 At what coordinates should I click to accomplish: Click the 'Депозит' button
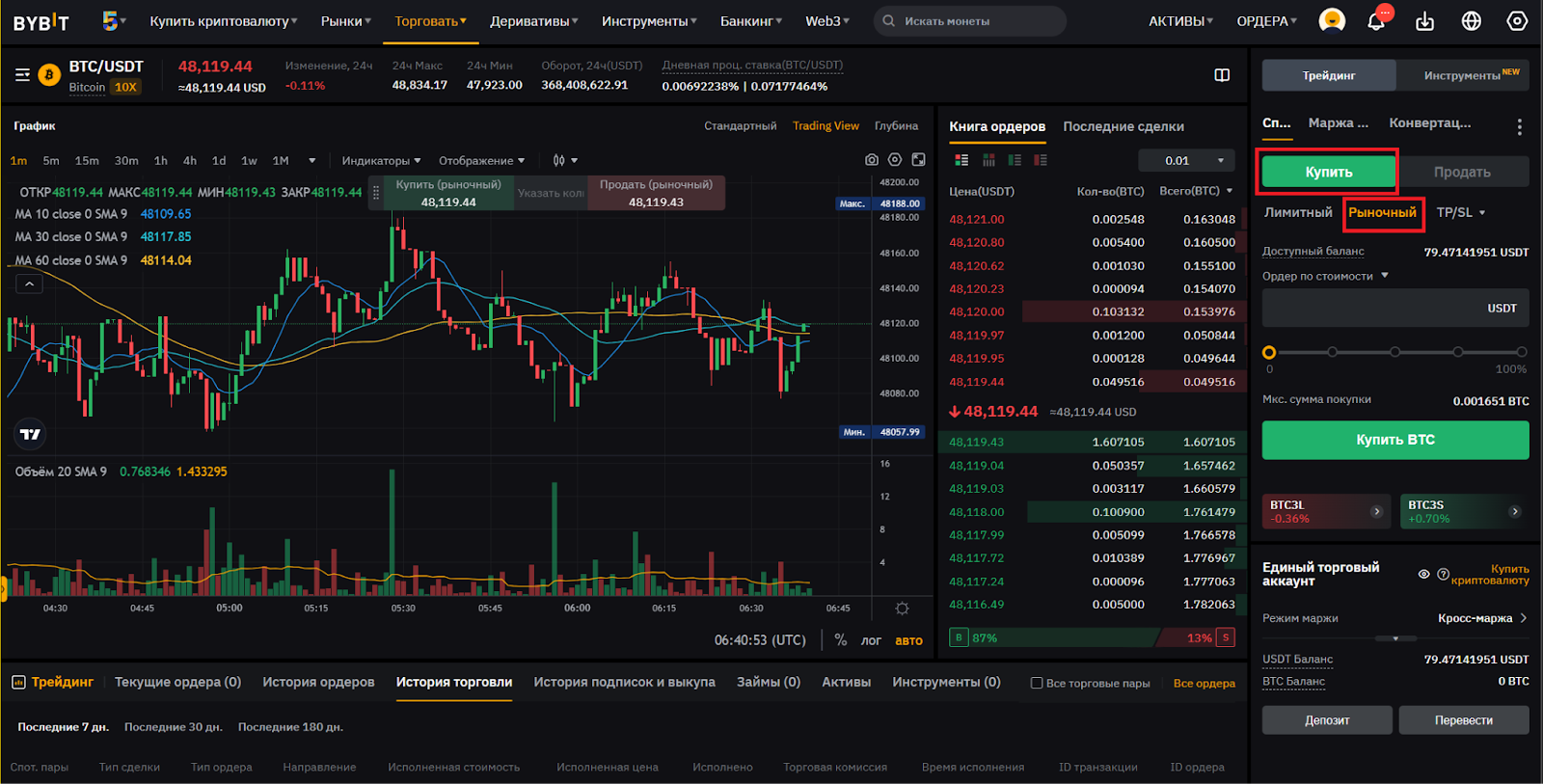click(x=1327, y=720)
